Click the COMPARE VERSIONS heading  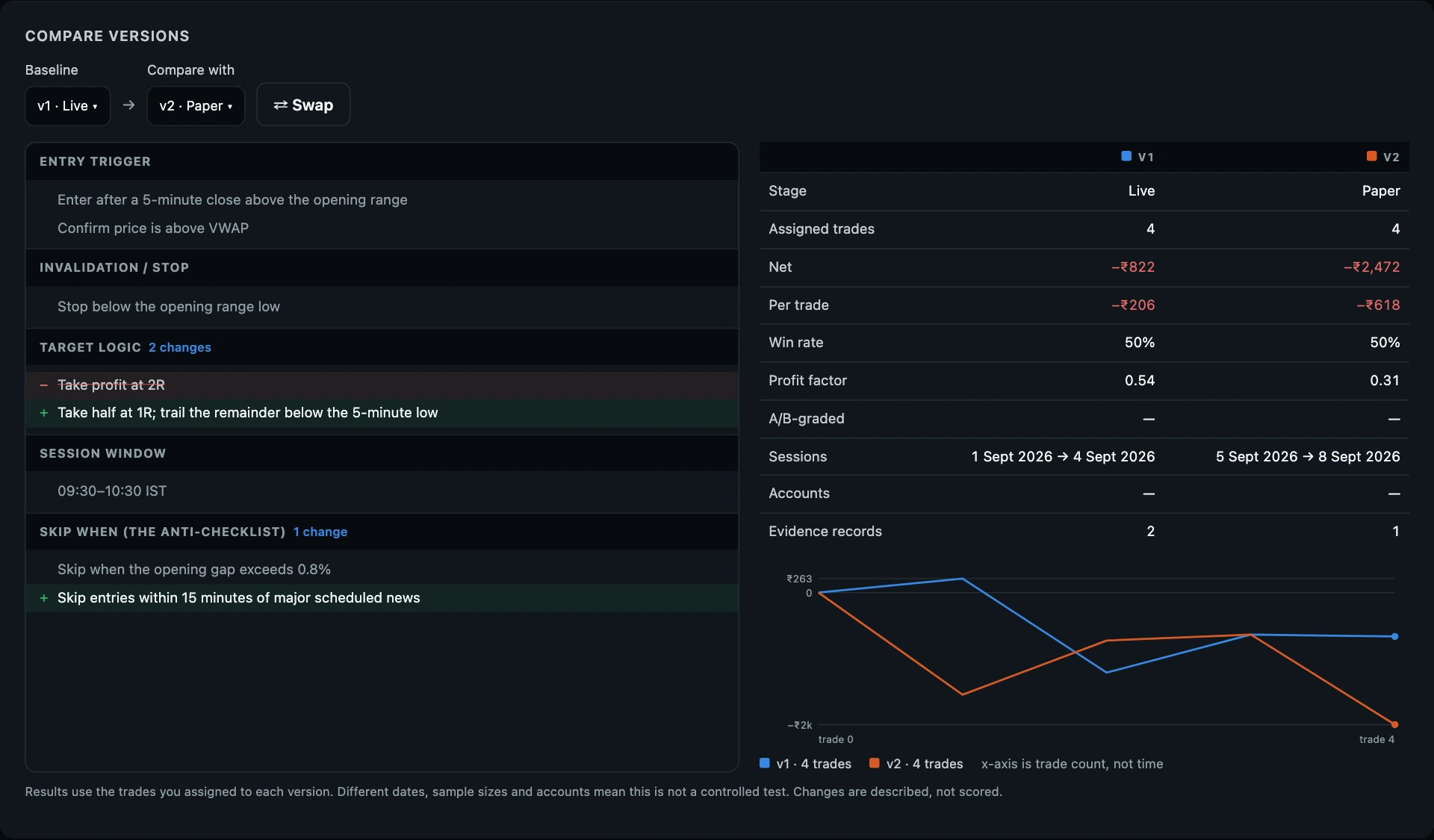108,36
